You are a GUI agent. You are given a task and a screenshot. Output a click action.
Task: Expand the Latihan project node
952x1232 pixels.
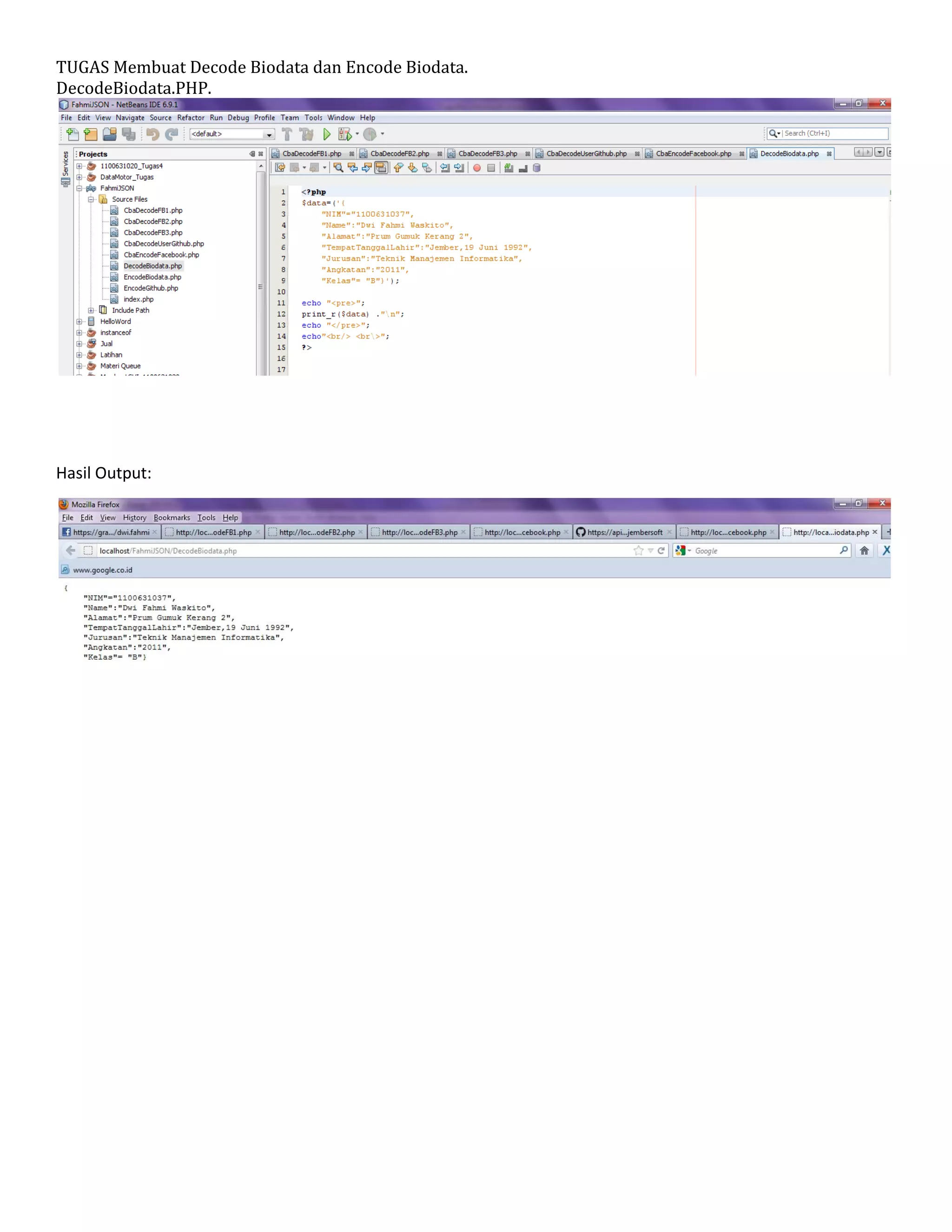coord(79,355)
